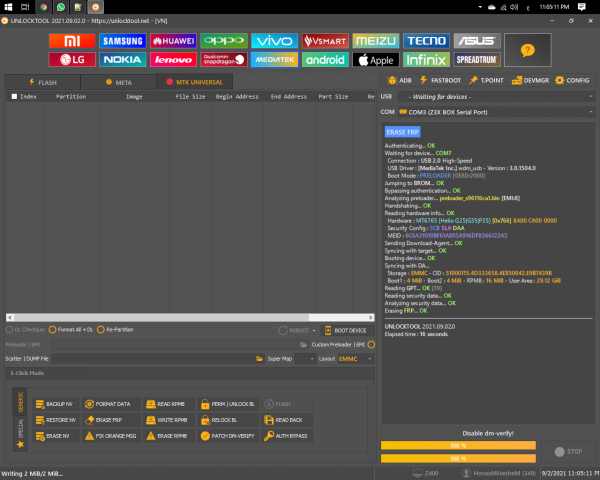The width and height of the screenshot is (600, 480).
Task: Click the partition table horizontal scrollbar
Action: click(x=190, y=317)
